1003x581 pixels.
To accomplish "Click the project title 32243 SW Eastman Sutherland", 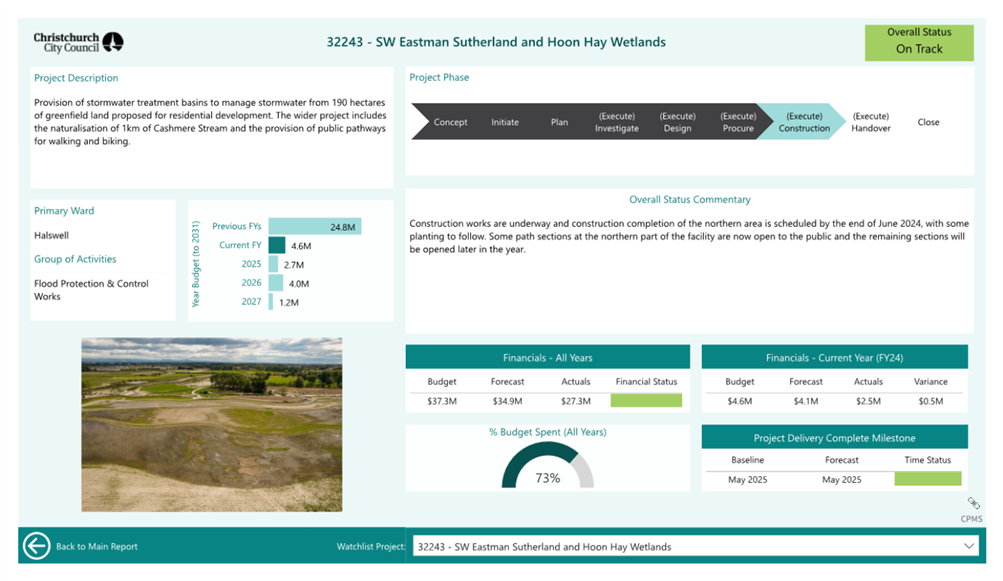I will point(496,42).
